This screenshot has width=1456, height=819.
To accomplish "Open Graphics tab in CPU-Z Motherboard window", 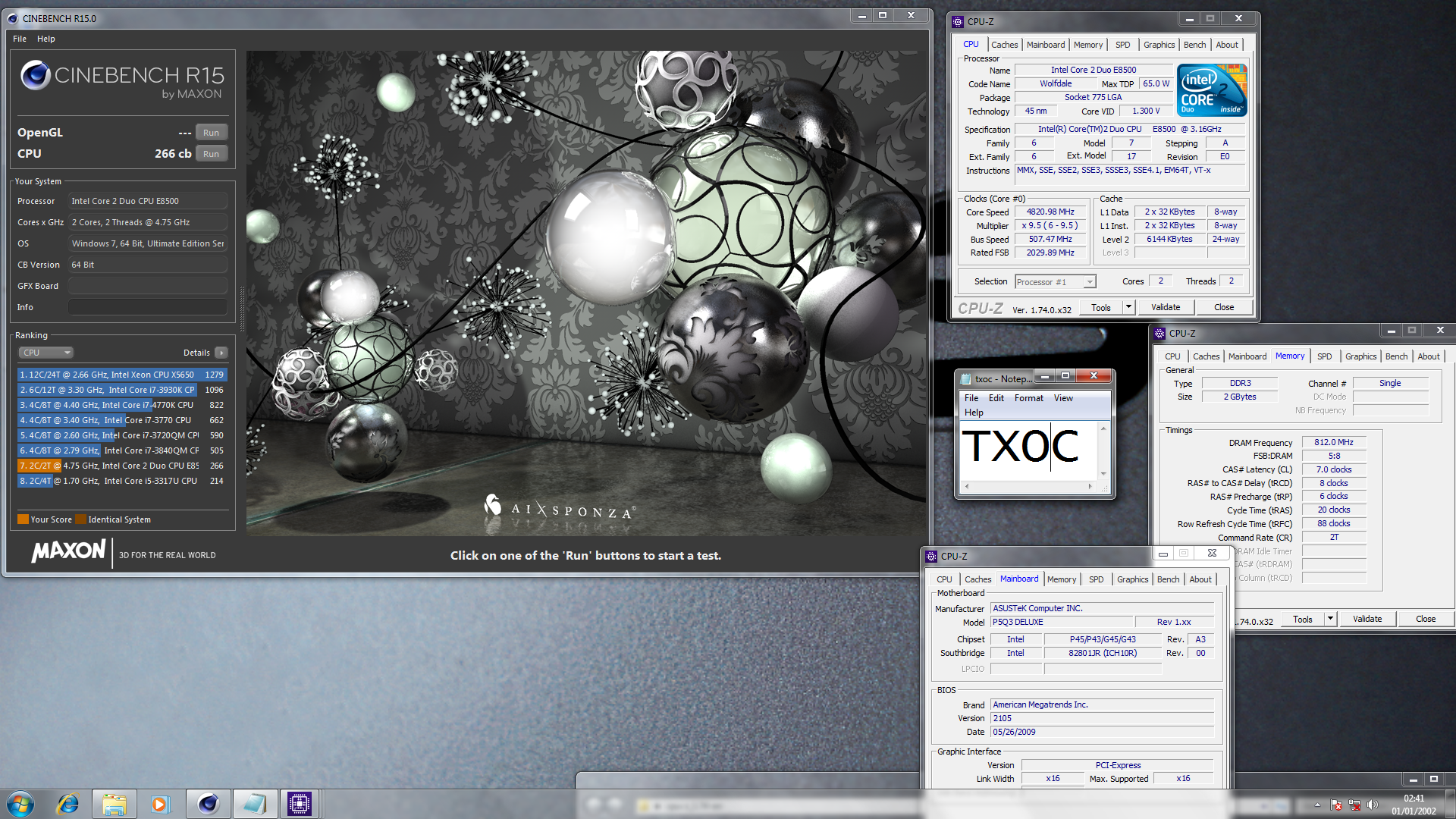I will (x=1132, y=579).
